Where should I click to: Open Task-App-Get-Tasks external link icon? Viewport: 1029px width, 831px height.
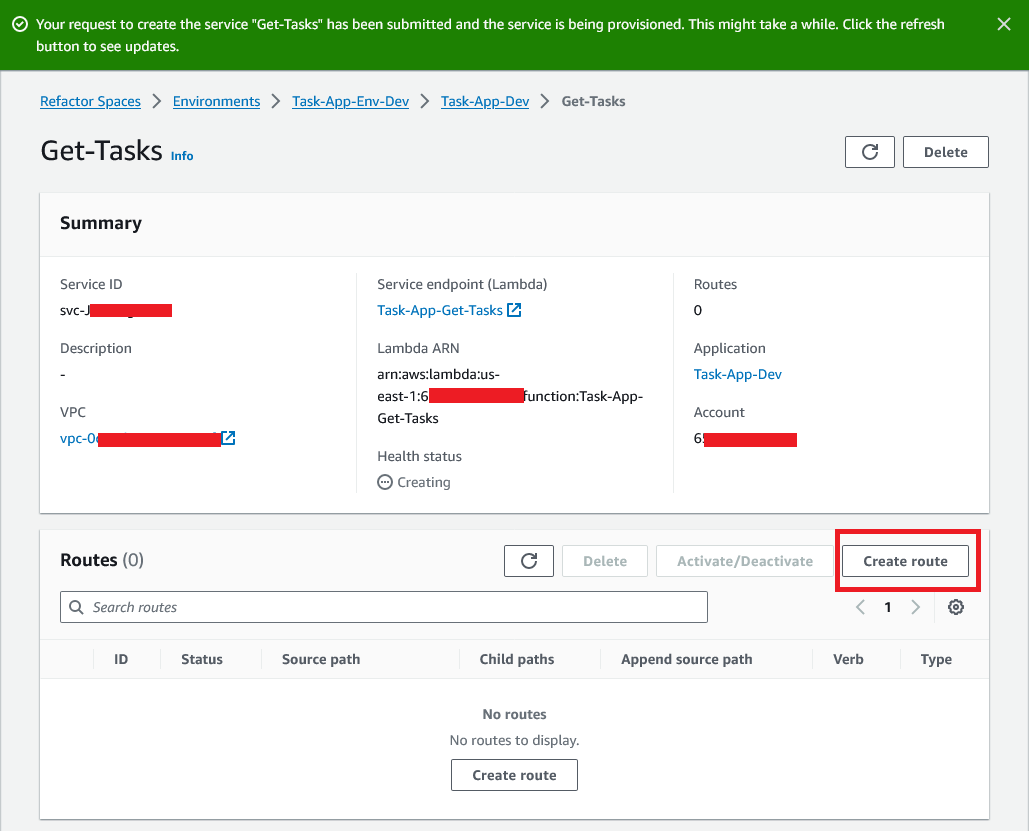pos(514,310)
